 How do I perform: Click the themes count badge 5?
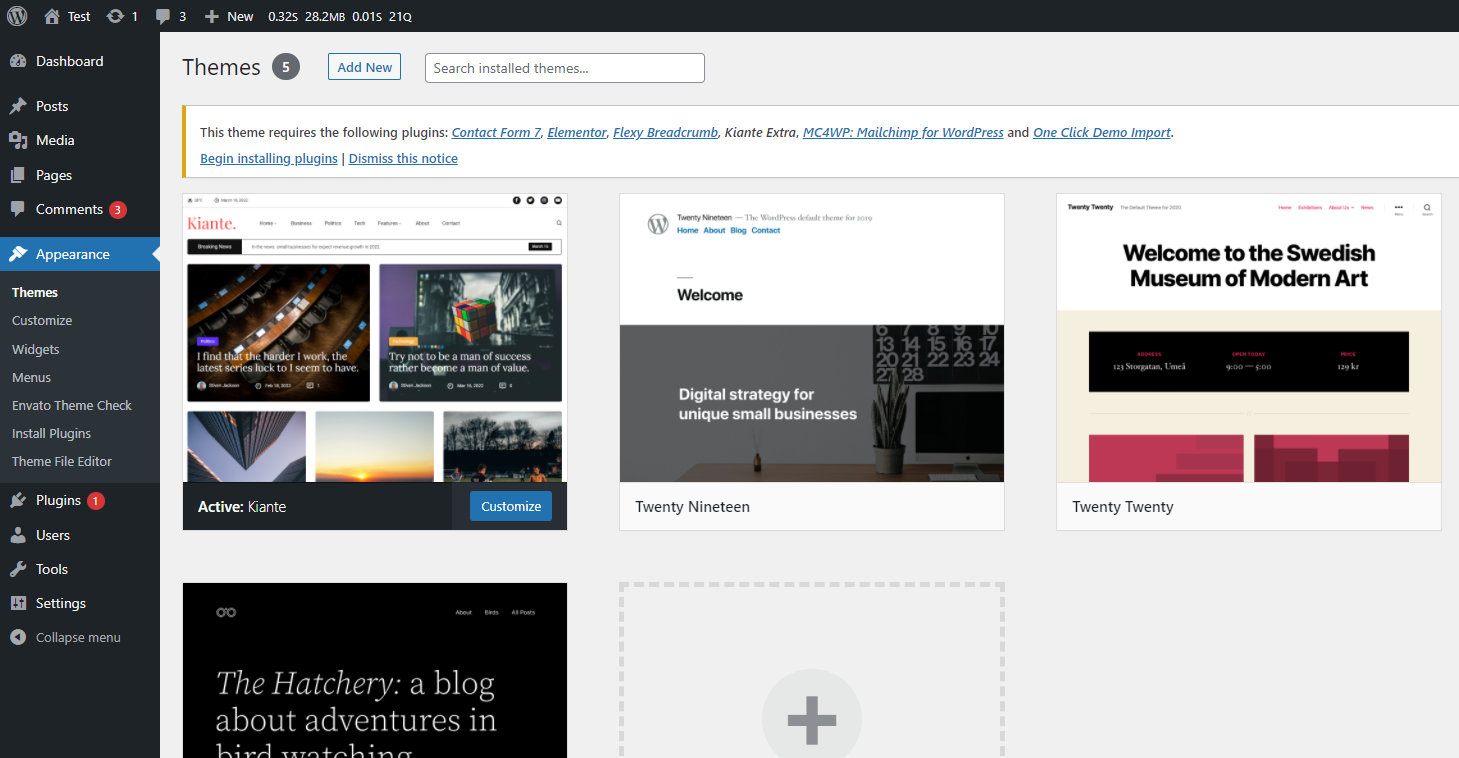coord(286,67)
